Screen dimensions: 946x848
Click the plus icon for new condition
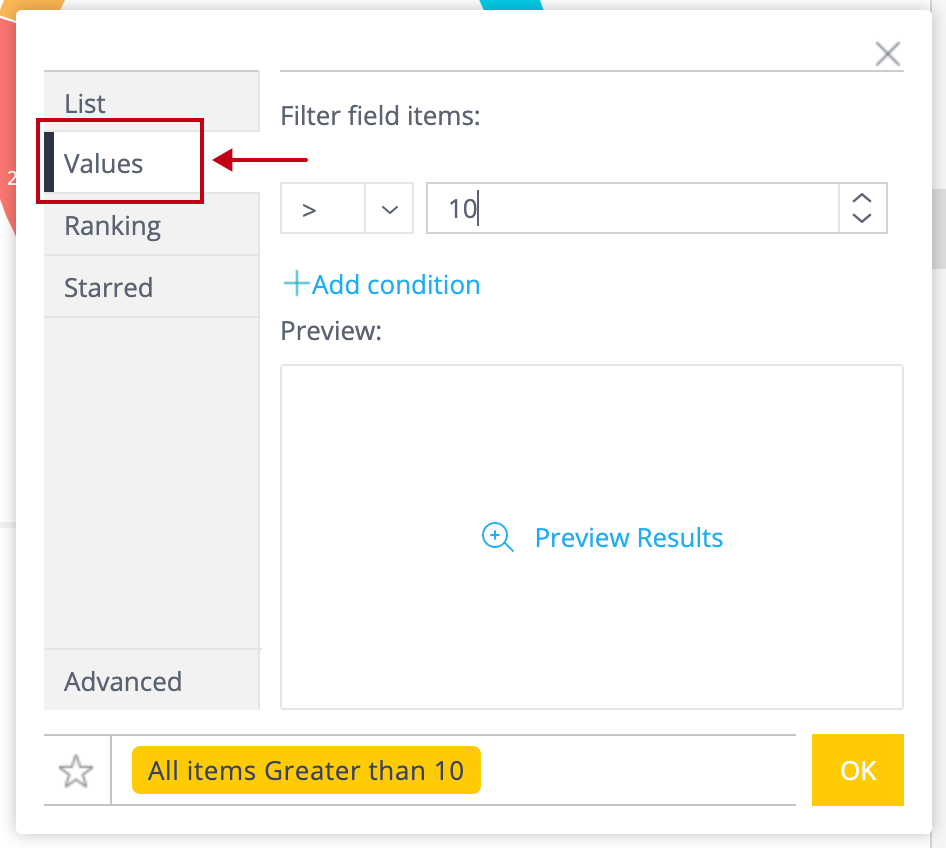coord(296,284)
